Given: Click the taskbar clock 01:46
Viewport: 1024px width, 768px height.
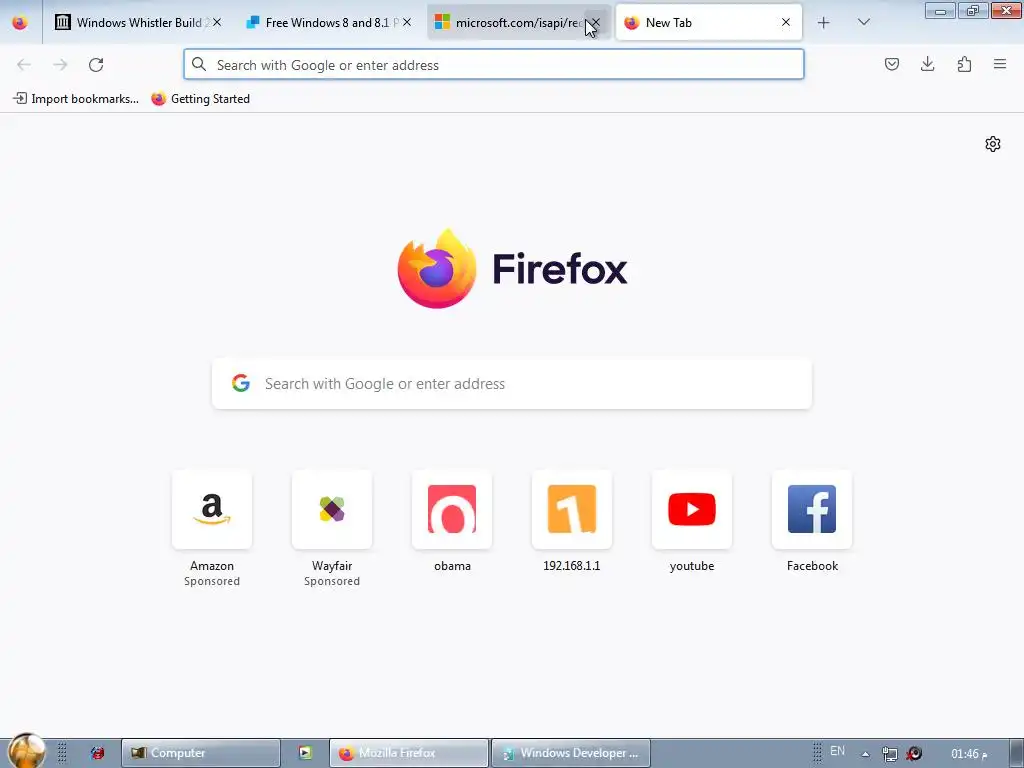Looking at the screenshot, I should (969, 754).
